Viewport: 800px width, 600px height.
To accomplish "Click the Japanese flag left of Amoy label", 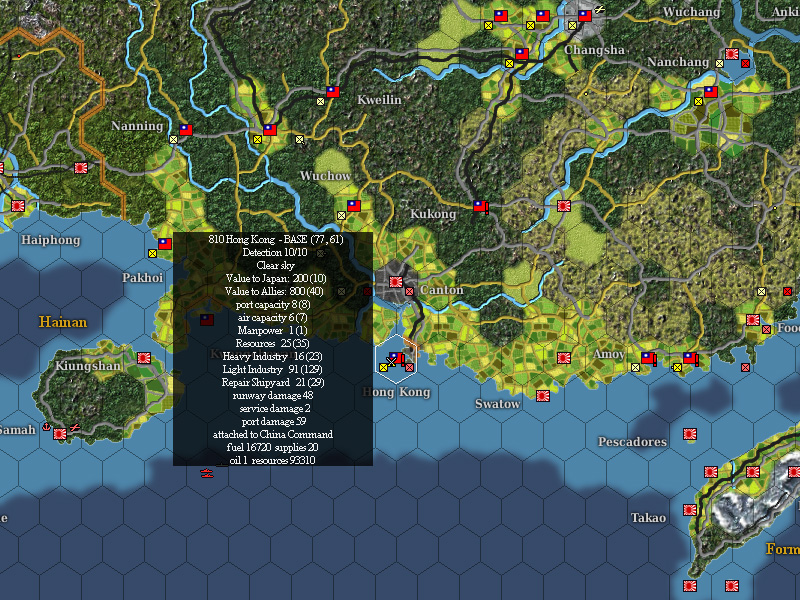I will [x=564, y=358].
